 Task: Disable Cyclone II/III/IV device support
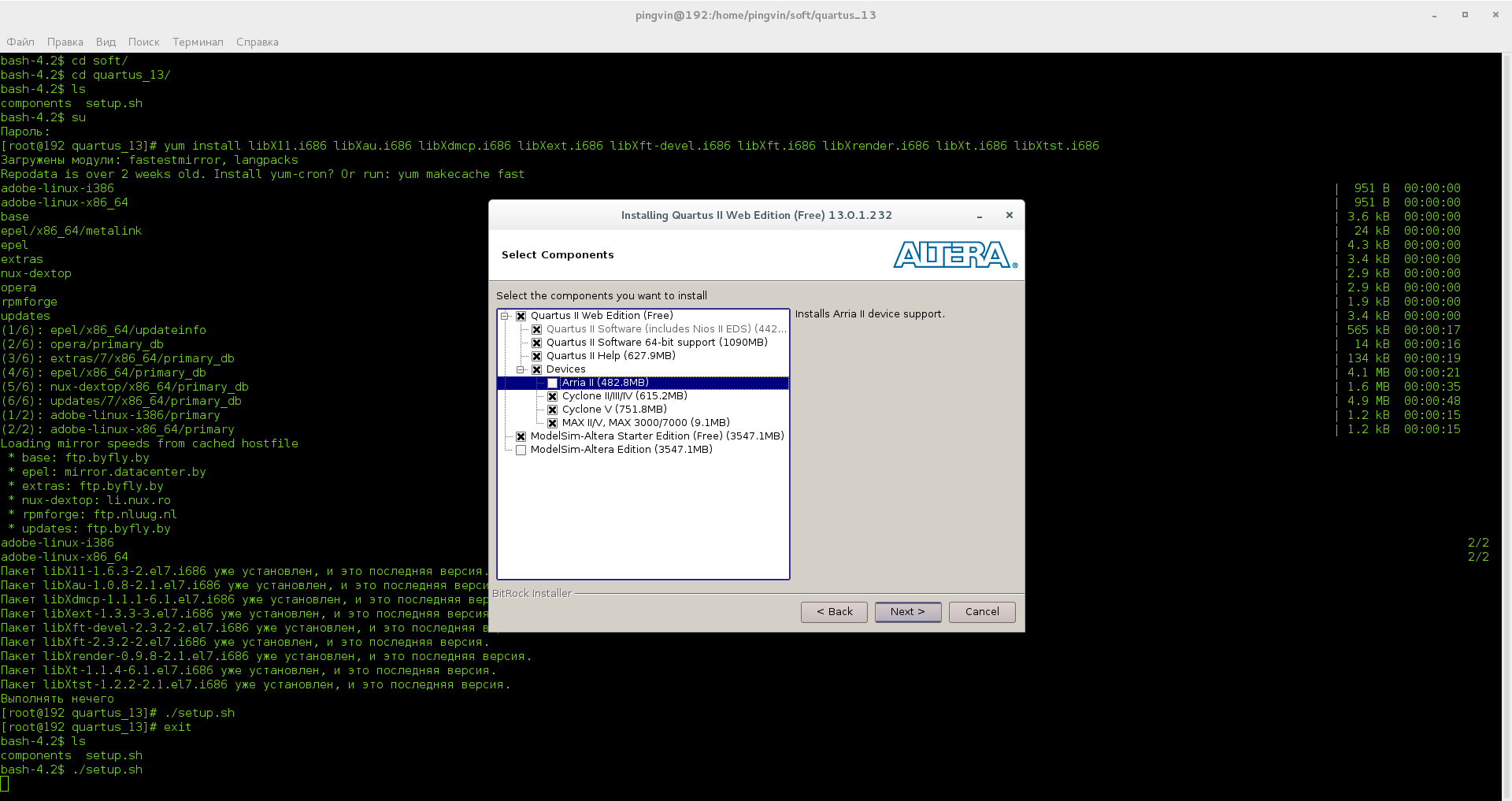552,396
